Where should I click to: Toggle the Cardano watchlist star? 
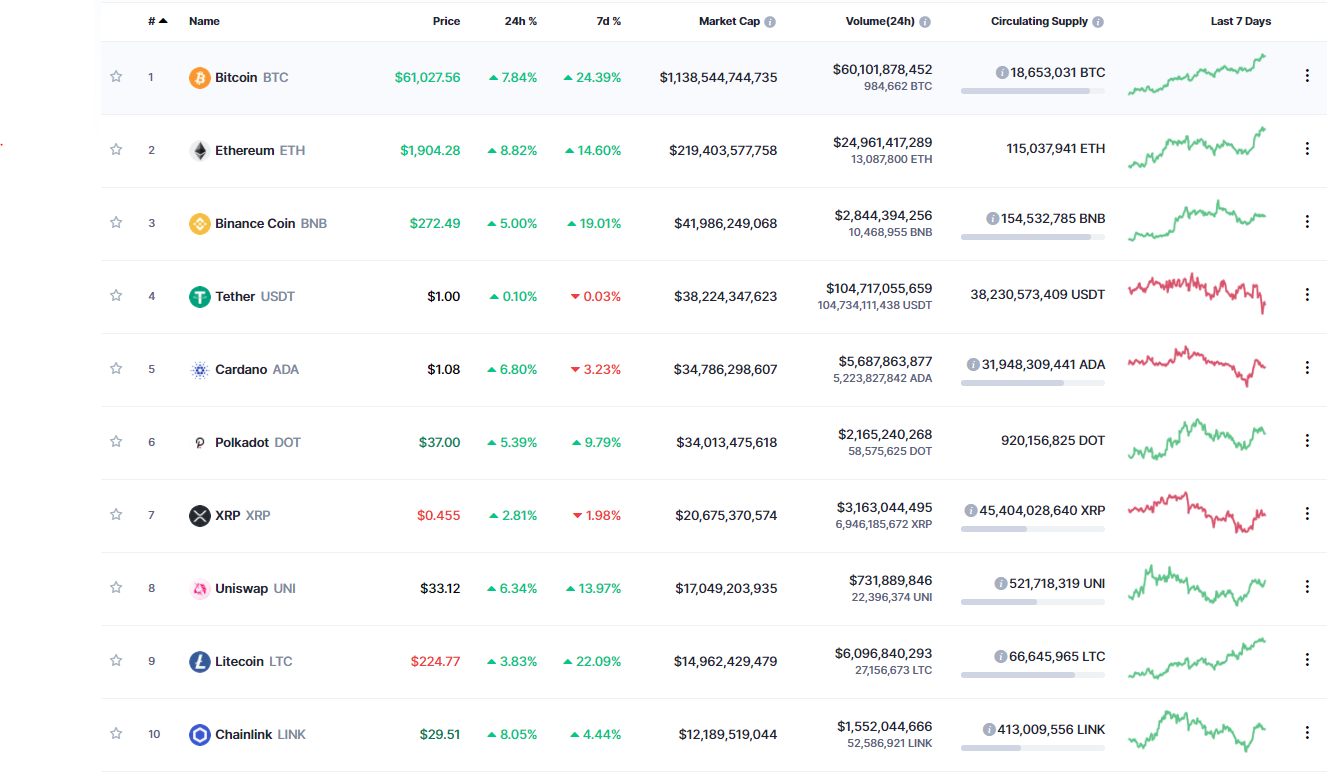[x=116, y=369]
